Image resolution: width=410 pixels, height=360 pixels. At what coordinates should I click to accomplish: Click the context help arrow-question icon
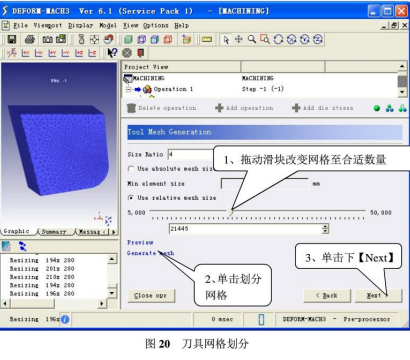pyautogui.click(x=113, y=53)
